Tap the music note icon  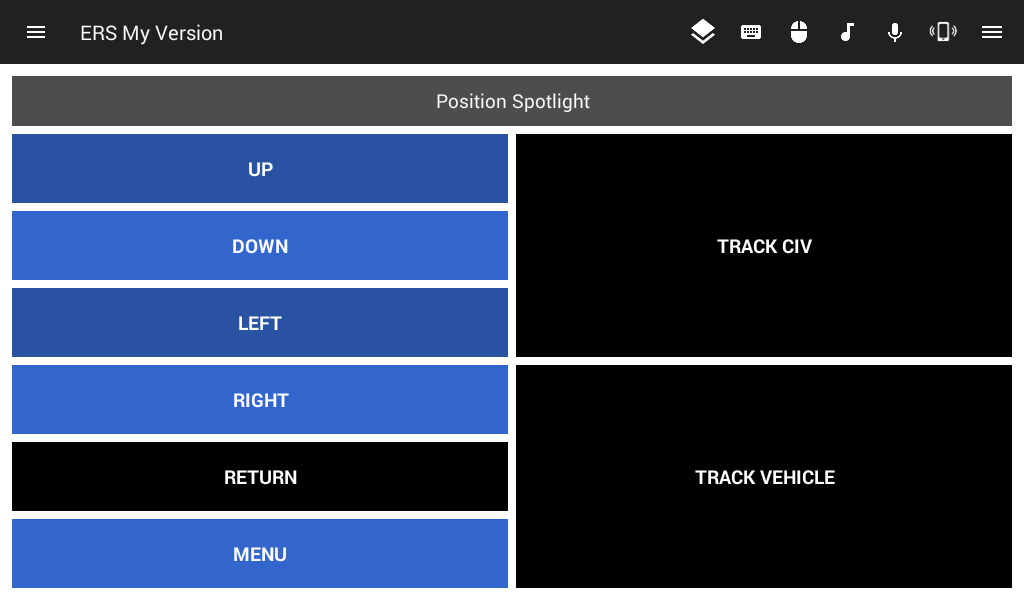pos(847,32)
